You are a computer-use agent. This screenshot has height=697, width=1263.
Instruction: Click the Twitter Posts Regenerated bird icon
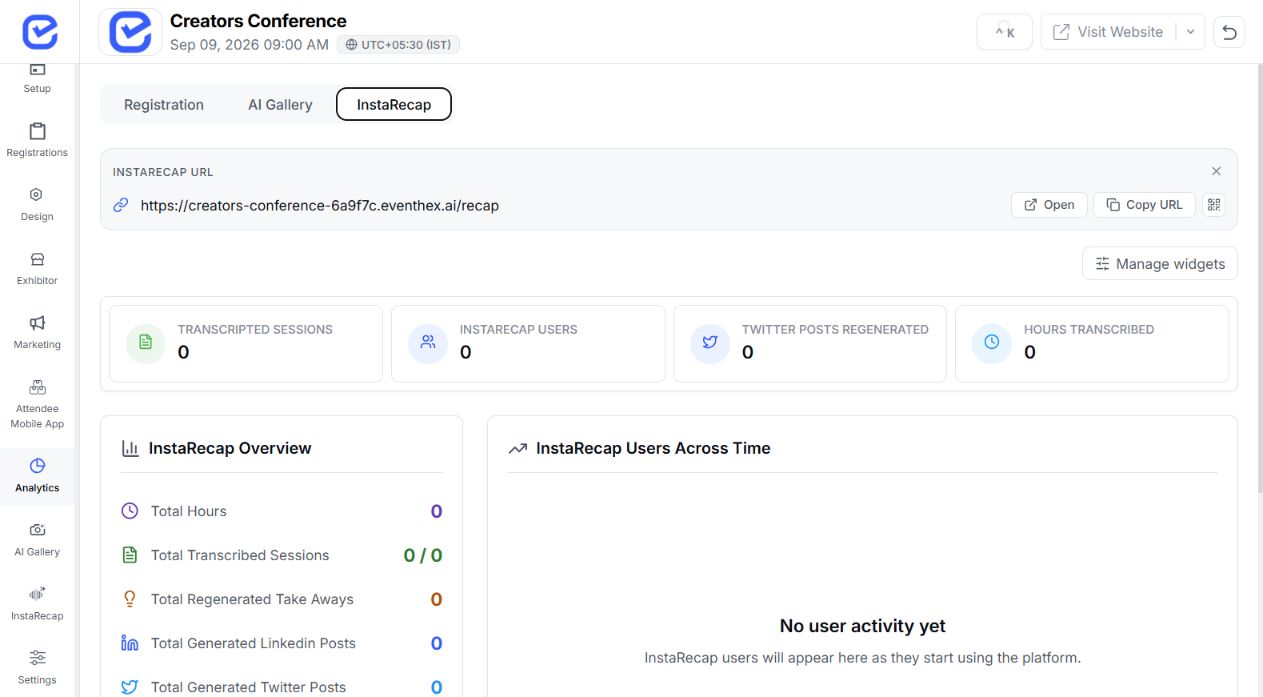pos(710,342)
